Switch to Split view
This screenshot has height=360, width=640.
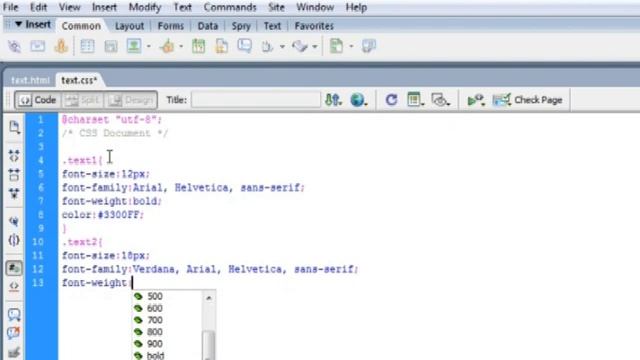click(x=82, y=100)
